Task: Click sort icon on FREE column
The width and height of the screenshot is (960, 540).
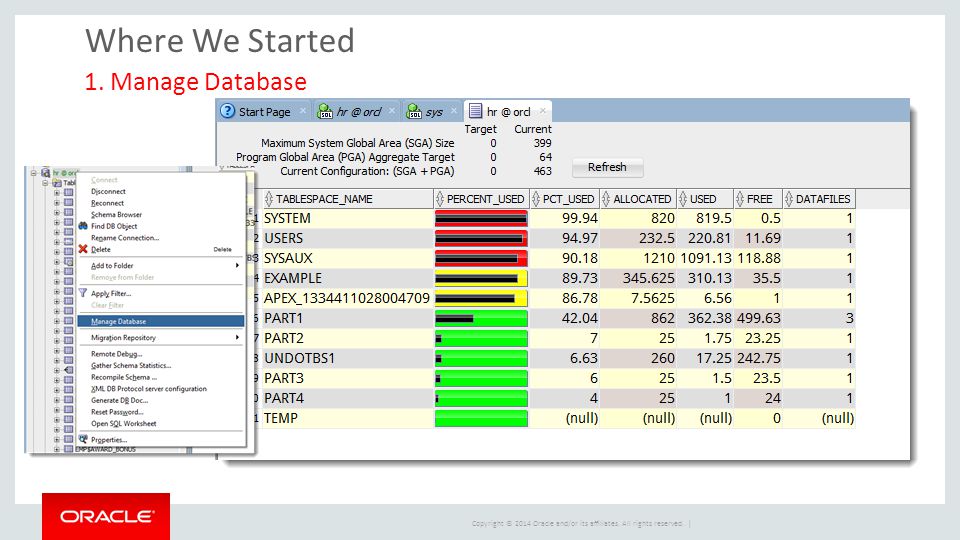Action: 740,199
